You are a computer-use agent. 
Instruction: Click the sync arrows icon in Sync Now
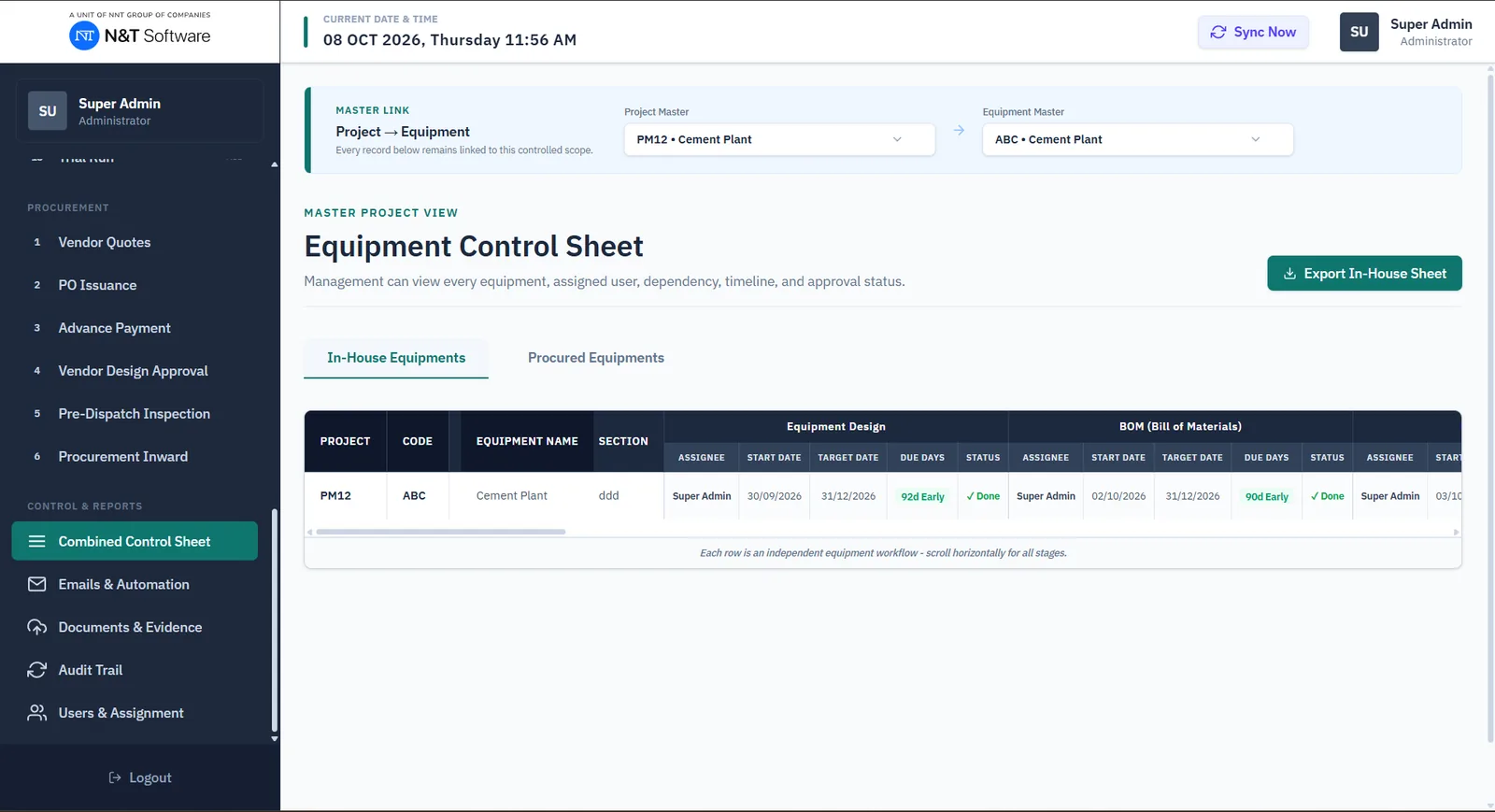(1218, 32)
